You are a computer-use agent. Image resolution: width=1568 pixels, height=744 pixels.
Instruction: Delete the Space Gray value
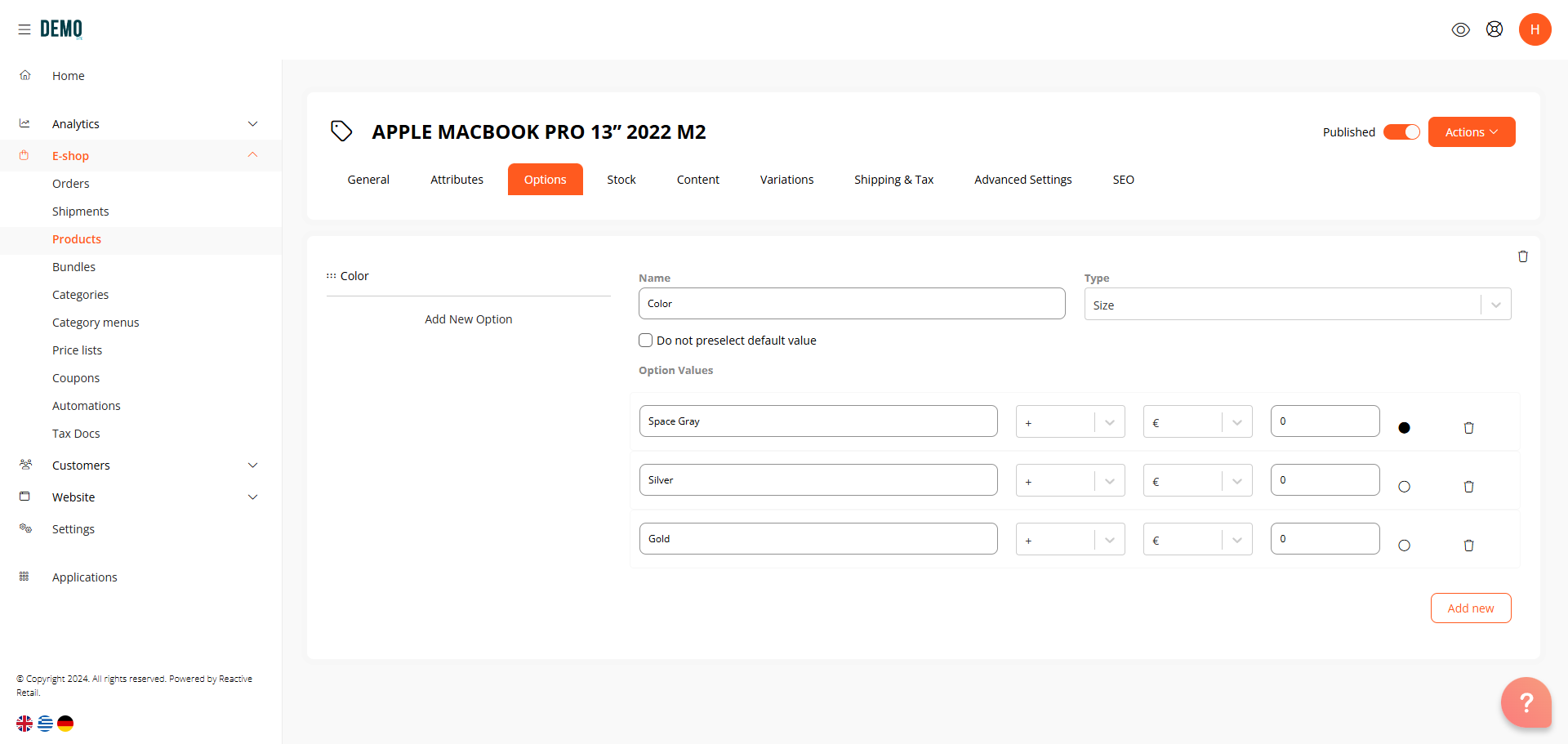(x=1468, y=428)
